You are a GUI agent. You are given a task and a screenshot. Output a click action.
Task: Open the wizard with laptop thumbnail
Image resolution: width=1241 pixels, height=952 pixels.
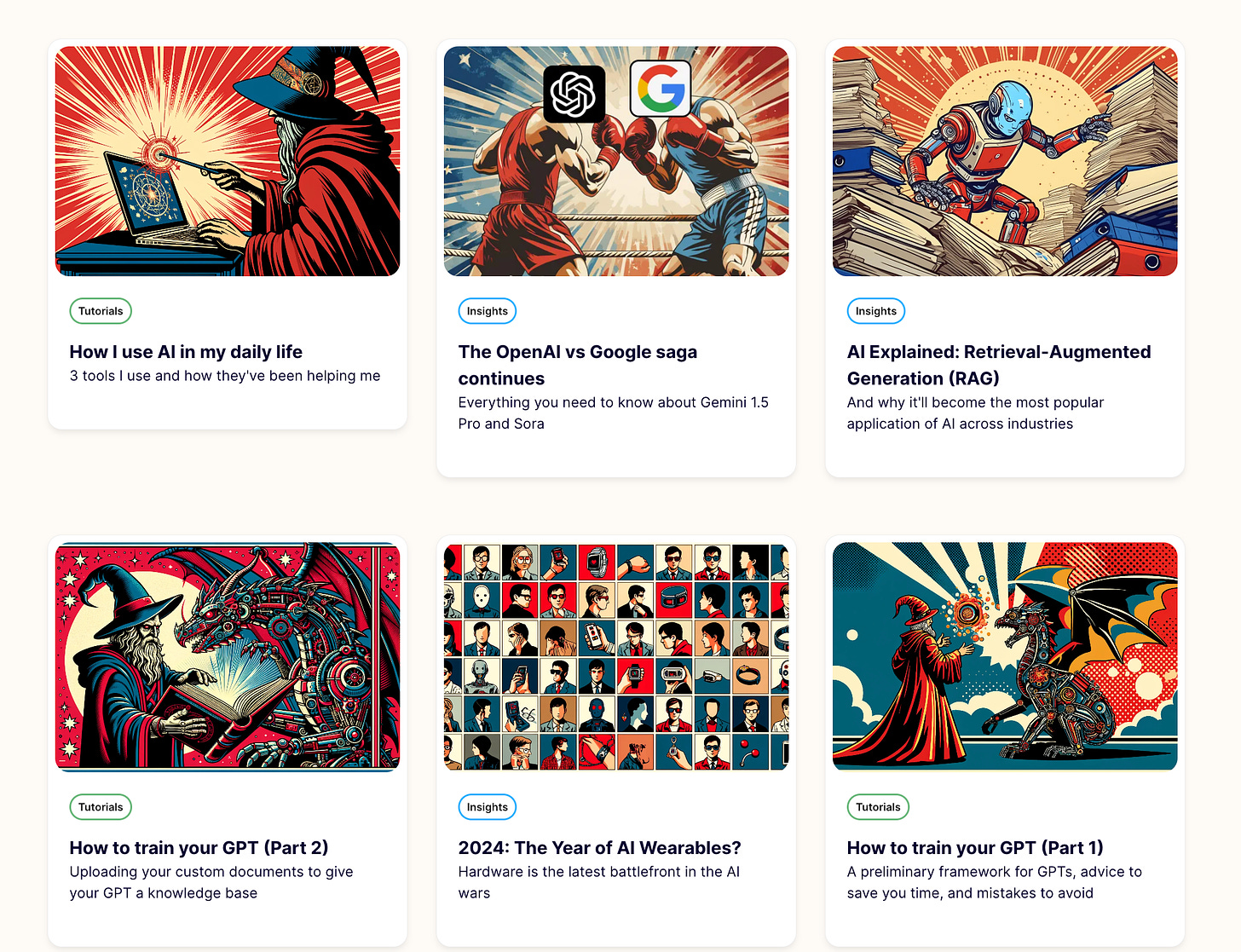tap(228, 161)
